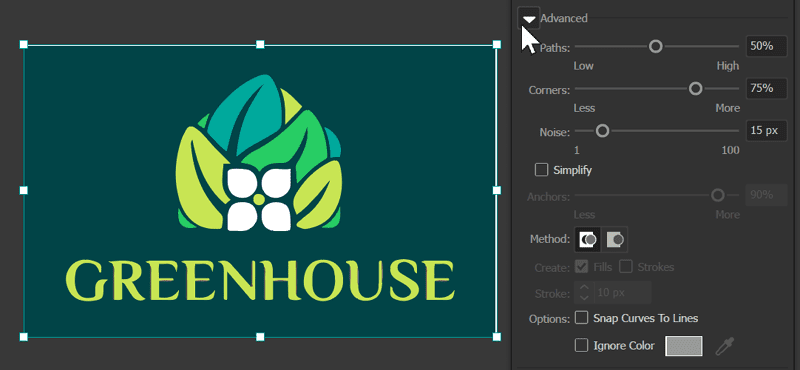Screen dimensions: 800x370
Task: Click the Paths 50% value field
Action: point(766,46)
